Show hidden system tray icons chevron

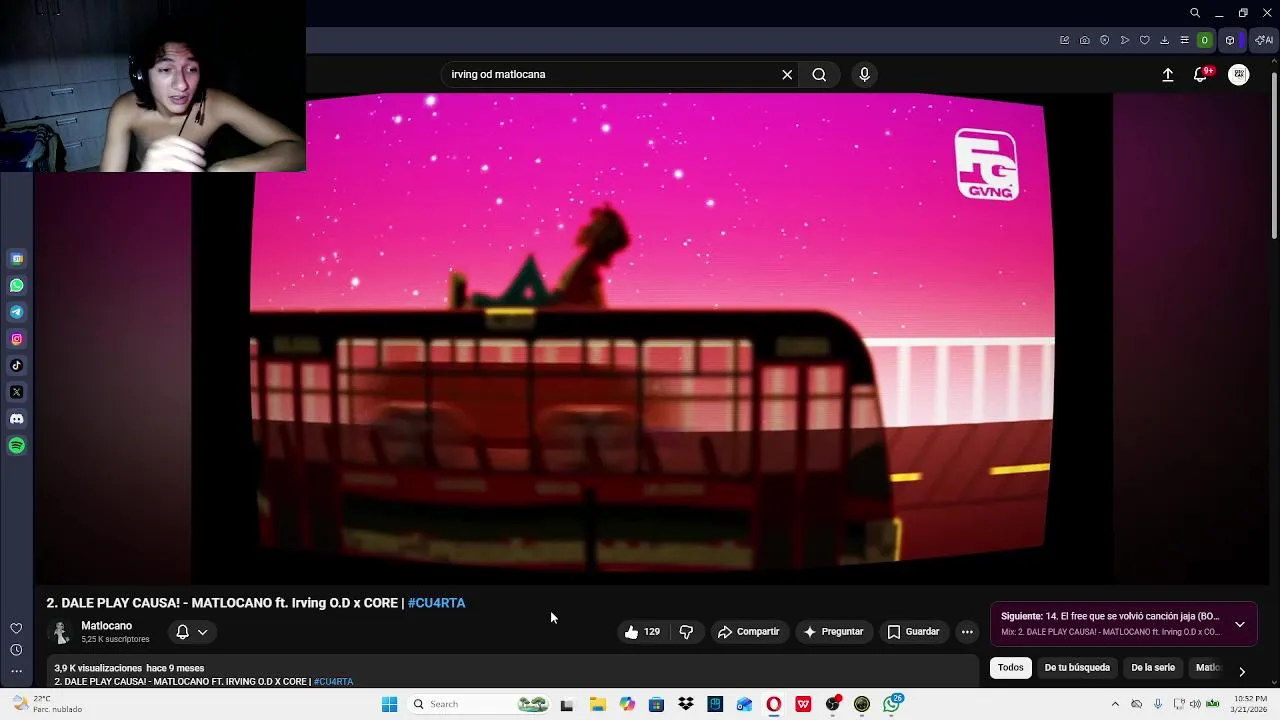click(1115, 704)
